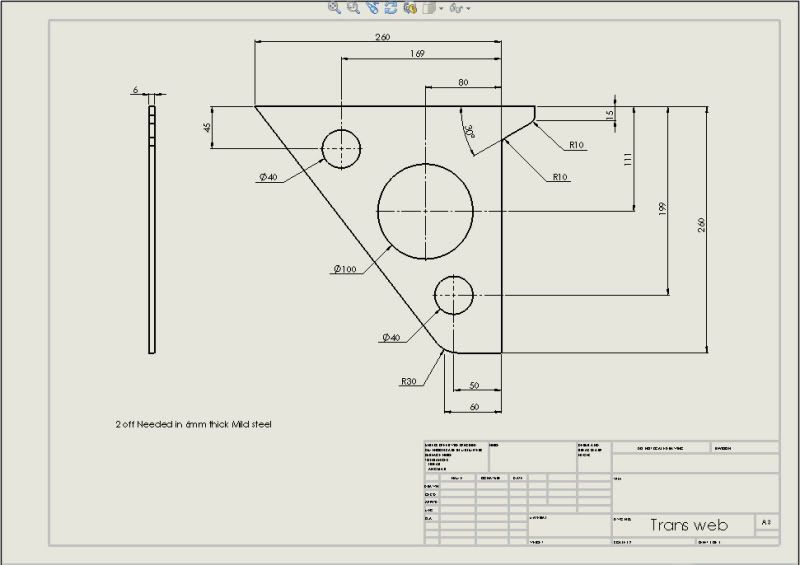Select the 80 dimension at top
The height and width of the screenshot is (565, 800).
tap(462, 82)
